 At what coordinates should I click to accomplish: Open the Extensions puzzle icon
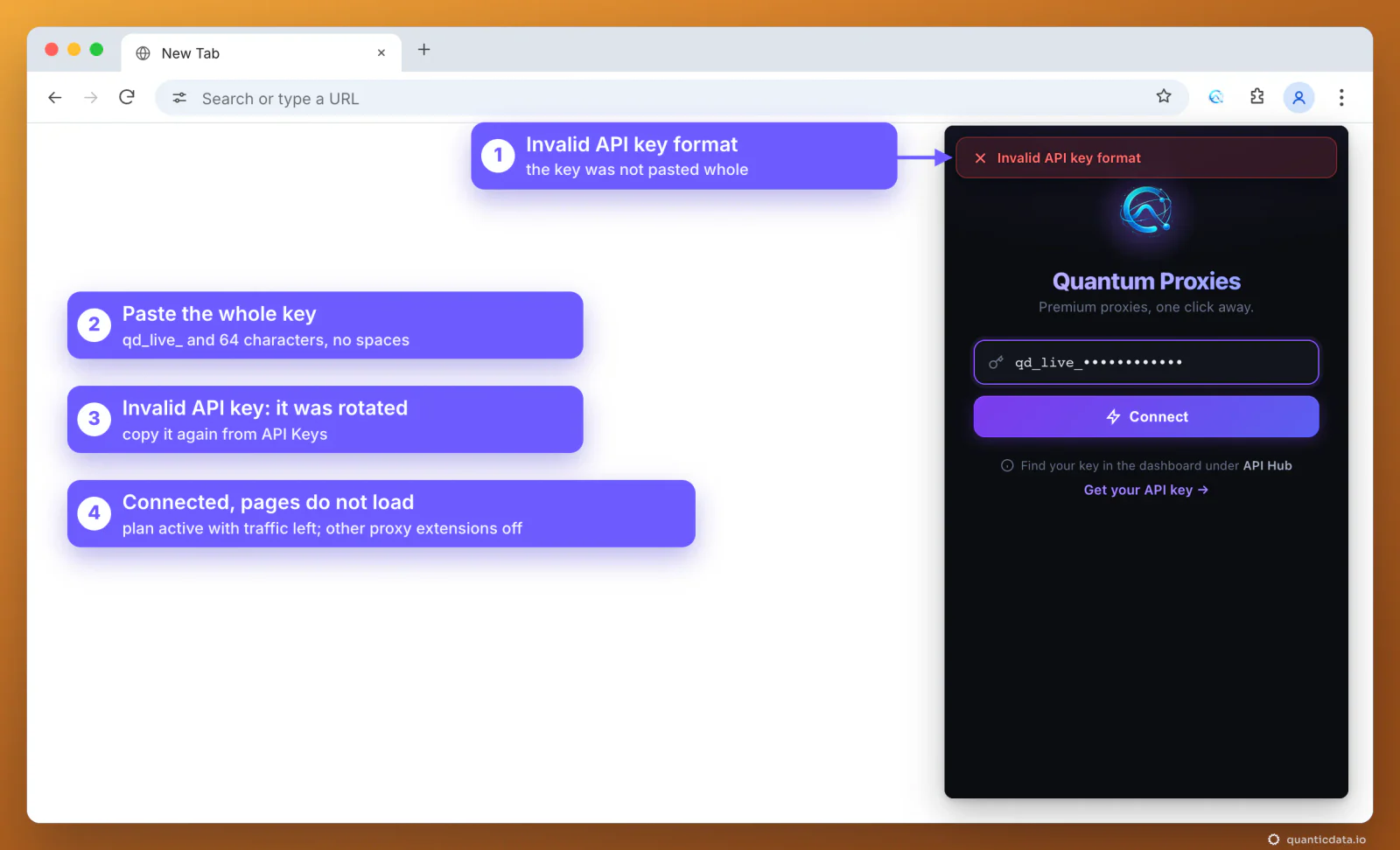[1257, 97]
